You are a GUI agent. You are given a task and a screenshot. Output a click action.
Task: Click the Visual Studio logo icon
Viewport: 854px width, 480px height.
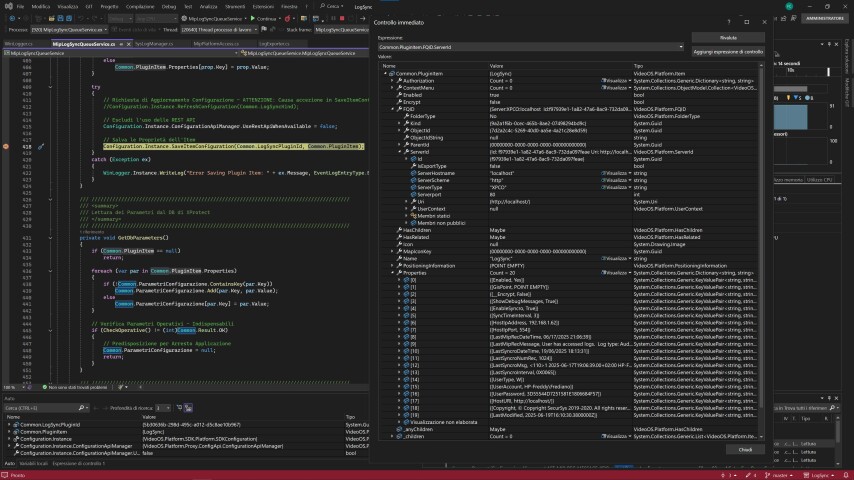tap(8, 6)
